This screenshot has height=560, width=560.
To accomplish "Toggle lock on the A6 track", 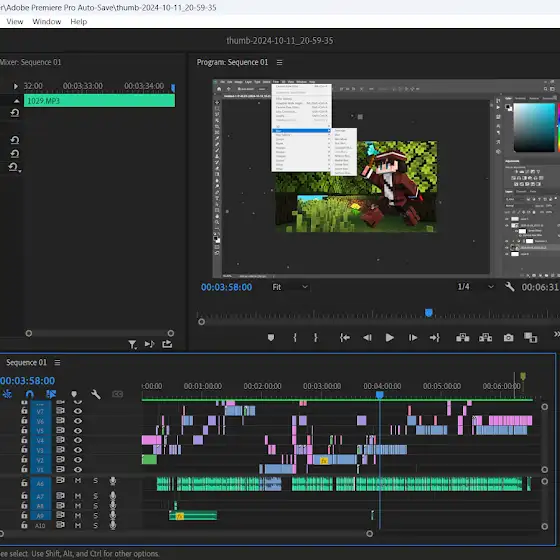I will pos(24,483).
